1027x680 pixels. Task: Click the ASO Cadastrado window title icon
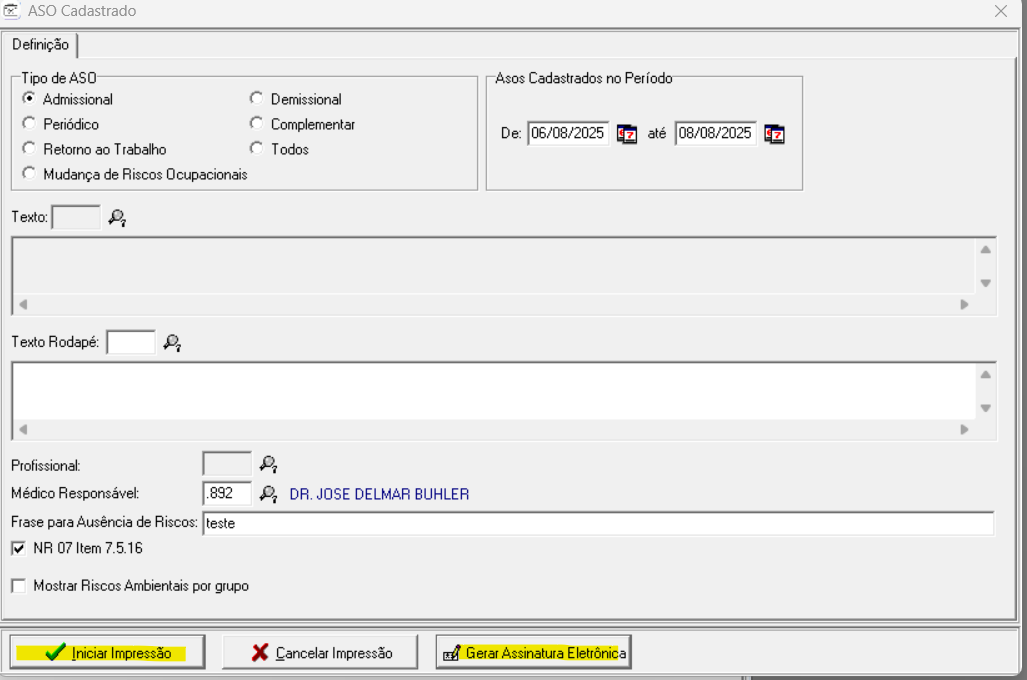[x=12, y=12]
